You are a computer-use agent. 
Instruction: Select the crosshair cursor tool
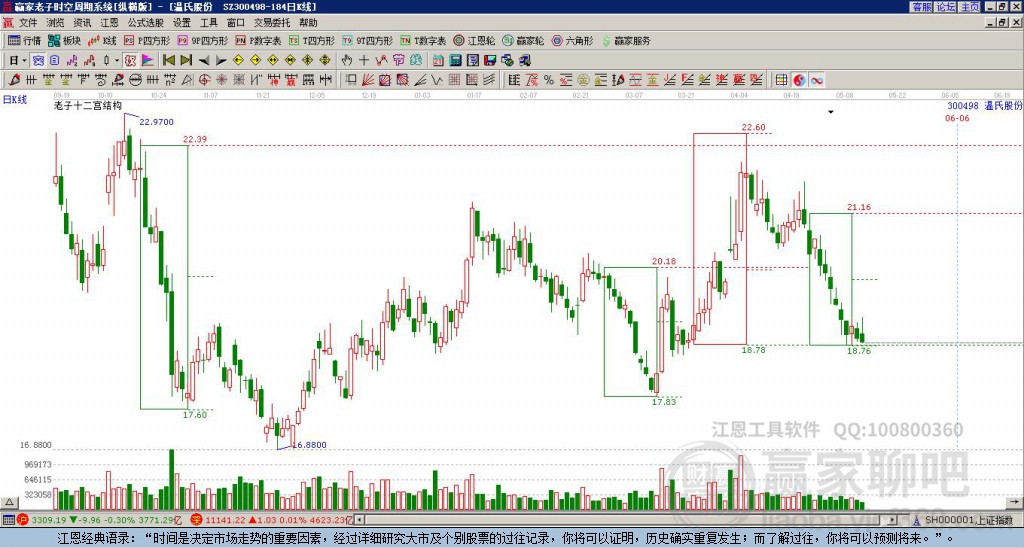tap(364, 61)
